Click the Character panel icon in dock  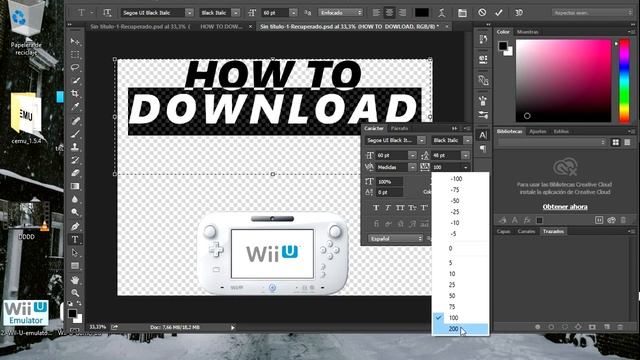(x=483, y=135)
